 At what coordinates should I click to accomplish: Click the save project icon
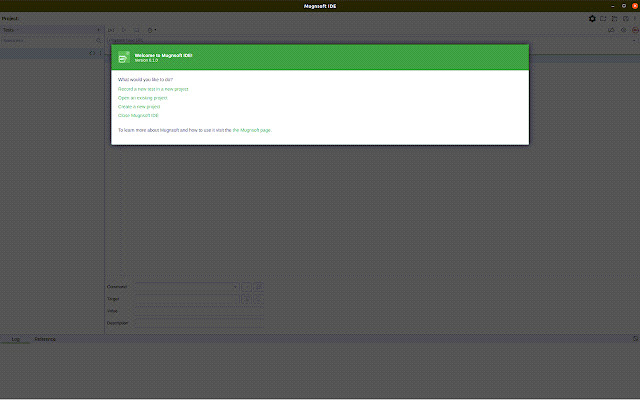pyautogui.click(x=625, y=19)
